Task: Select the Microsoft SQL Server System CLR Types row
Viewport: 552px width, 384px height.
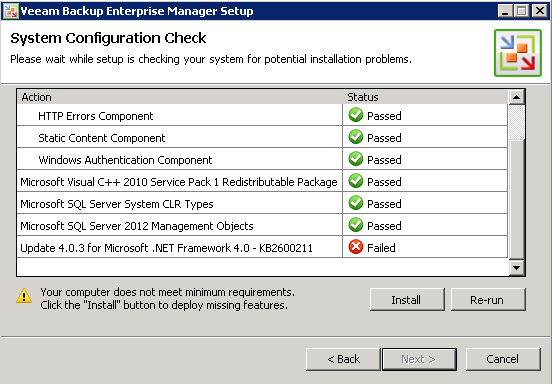Action: [262, 203]
